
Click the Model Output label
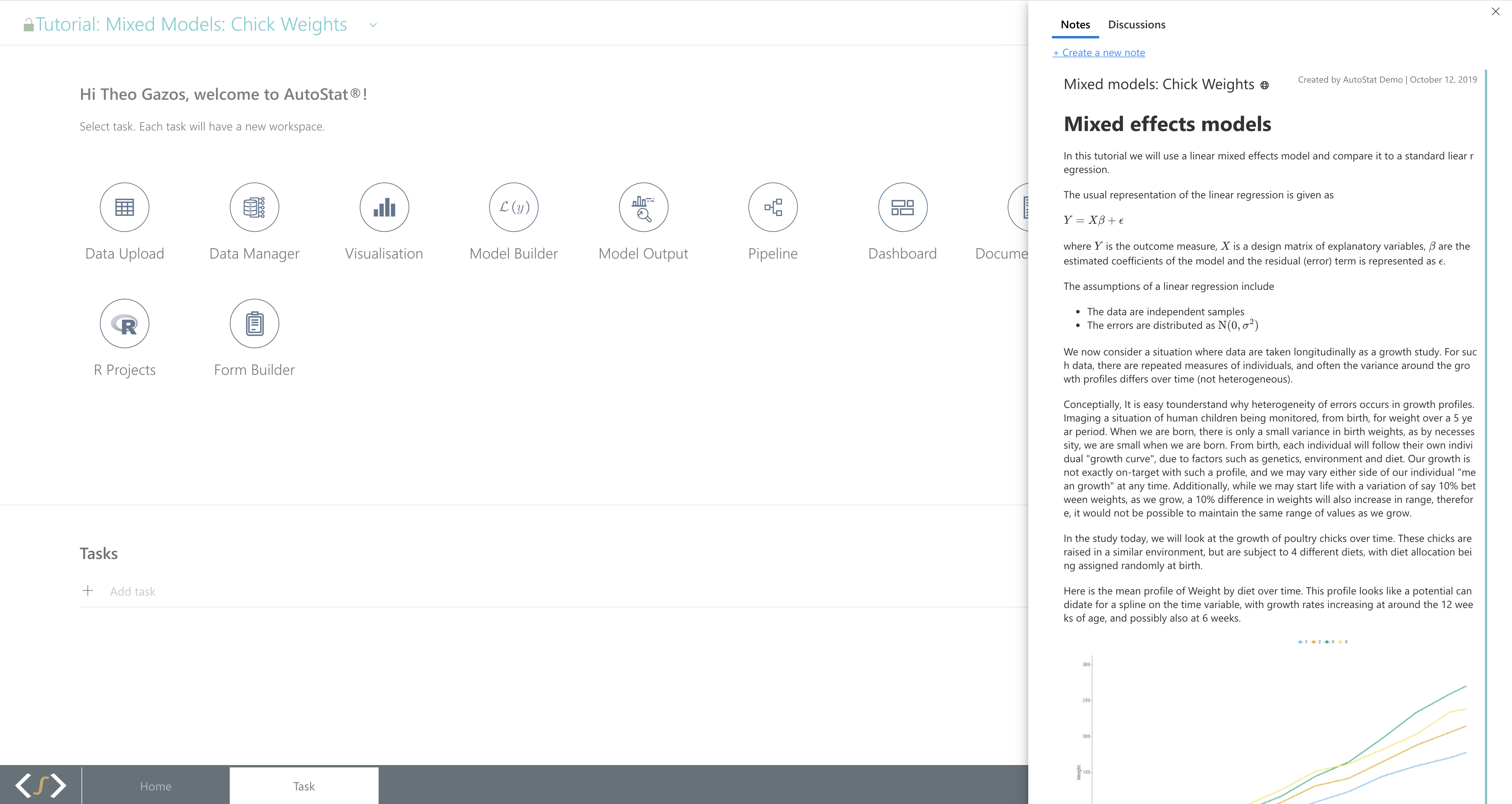(643, 254)
